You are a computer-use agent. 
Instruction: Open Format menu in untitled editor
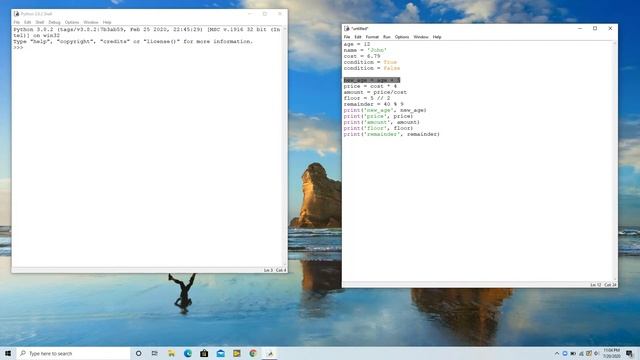[x=372, y=37]
